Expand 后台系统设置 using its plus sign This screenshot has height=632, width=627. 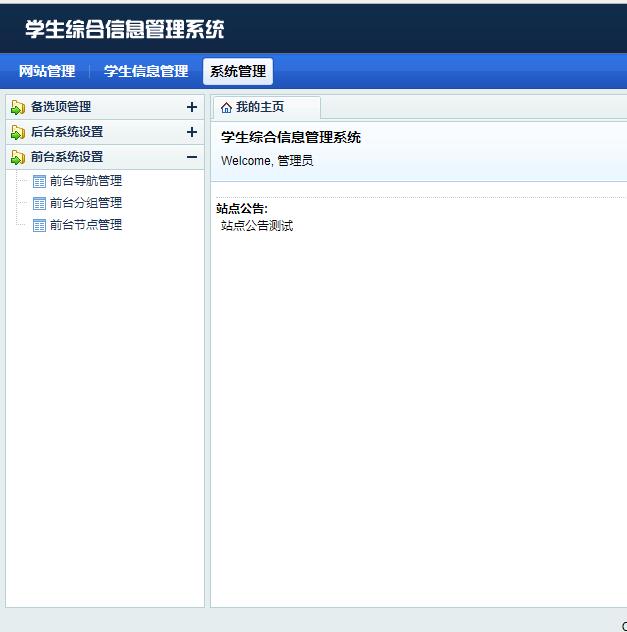click(x=192, y=132)
